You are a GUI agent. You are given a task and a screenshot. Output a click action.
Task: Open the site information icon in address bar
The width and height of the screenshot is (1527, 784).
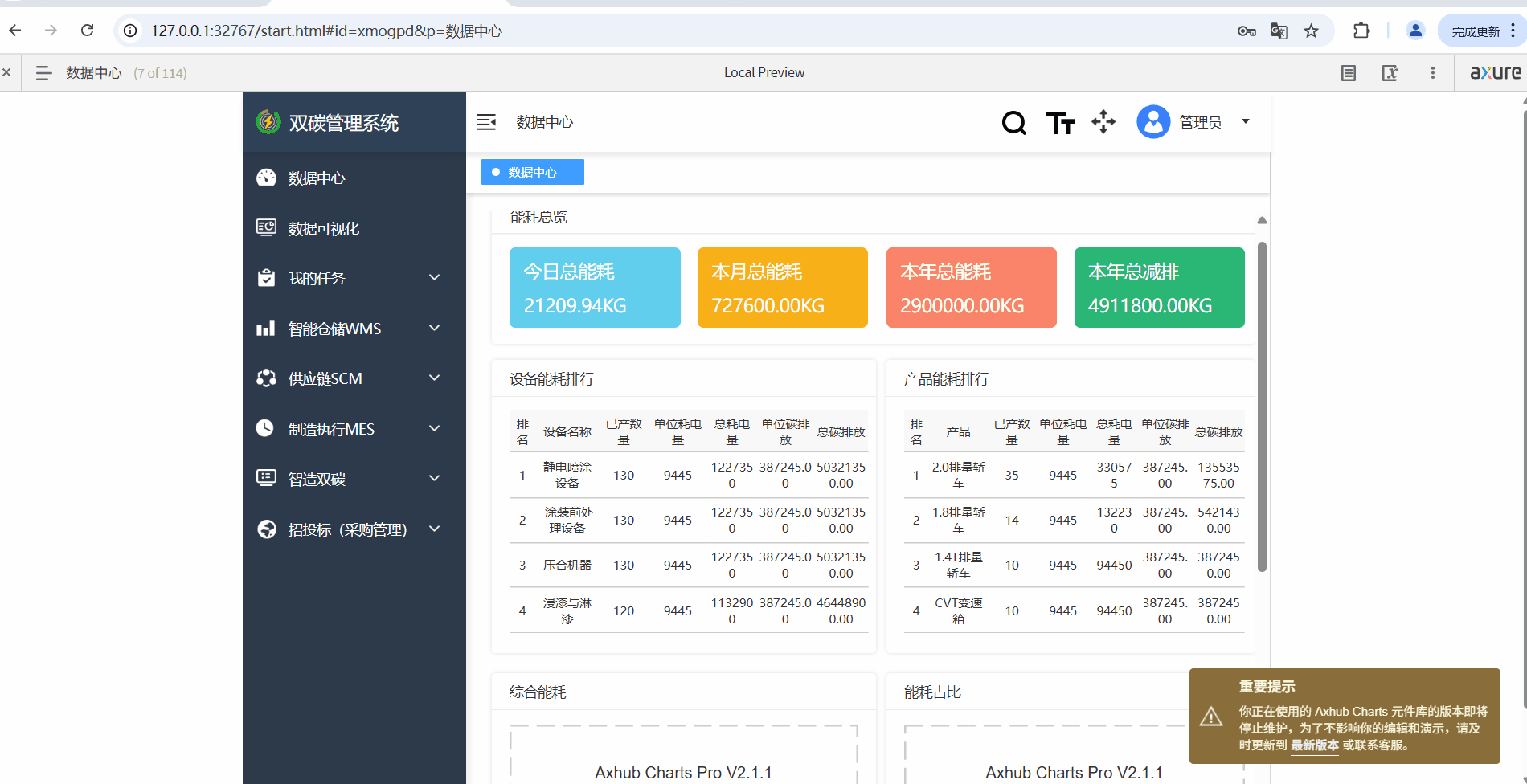130,31
